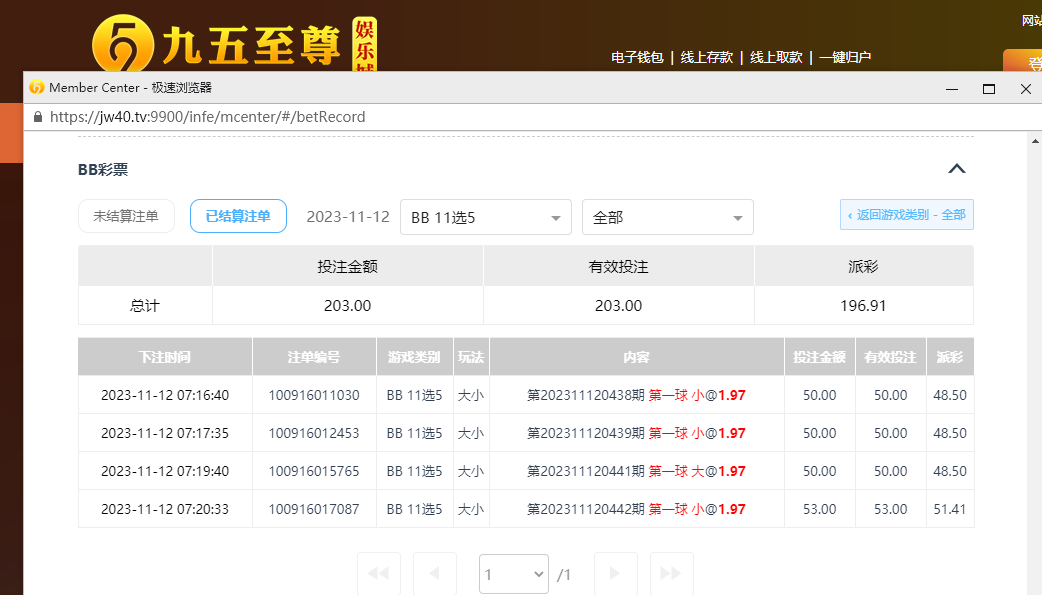
Task: Open page number selector dropdown
Action: (513, 574)
